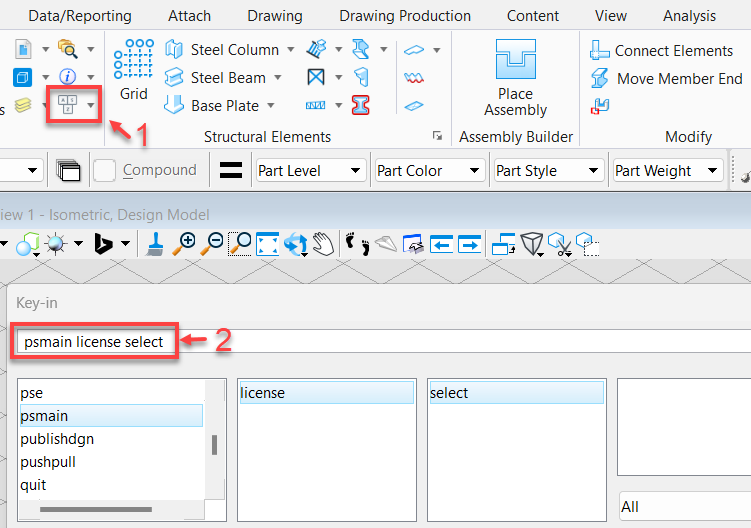Viewport: 751px width, 528px height.
Task: Open the Part Color dropdown
Action: click(x=430, y=171)
